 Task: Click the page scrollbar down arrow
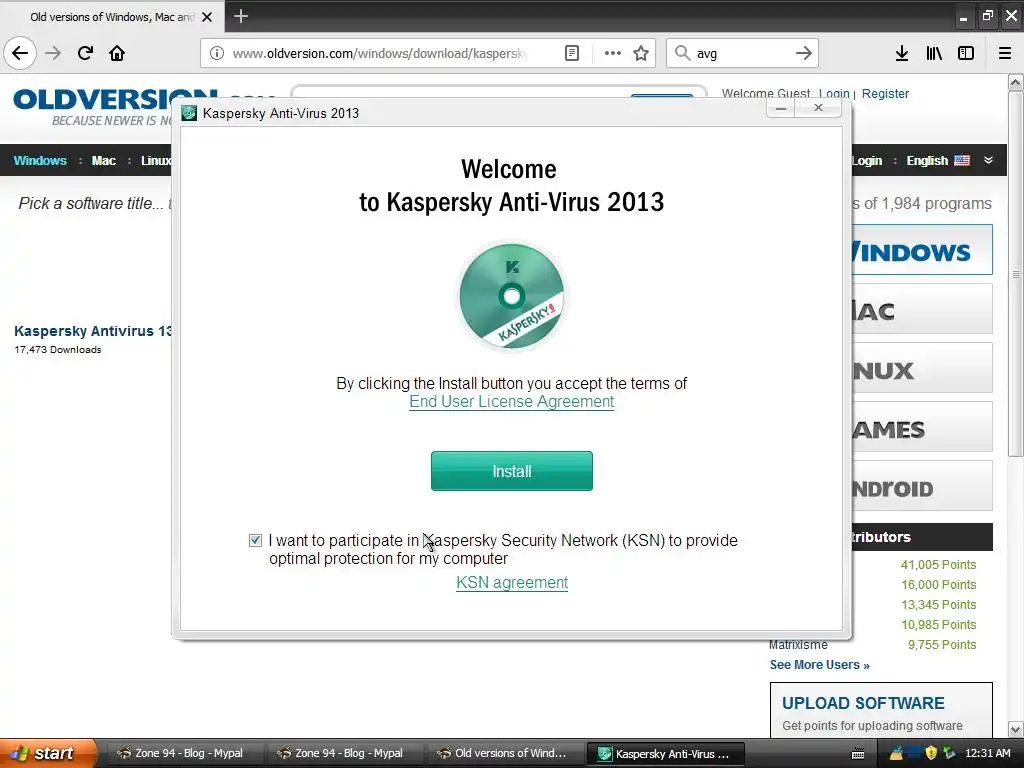(x=1016, y=729)
